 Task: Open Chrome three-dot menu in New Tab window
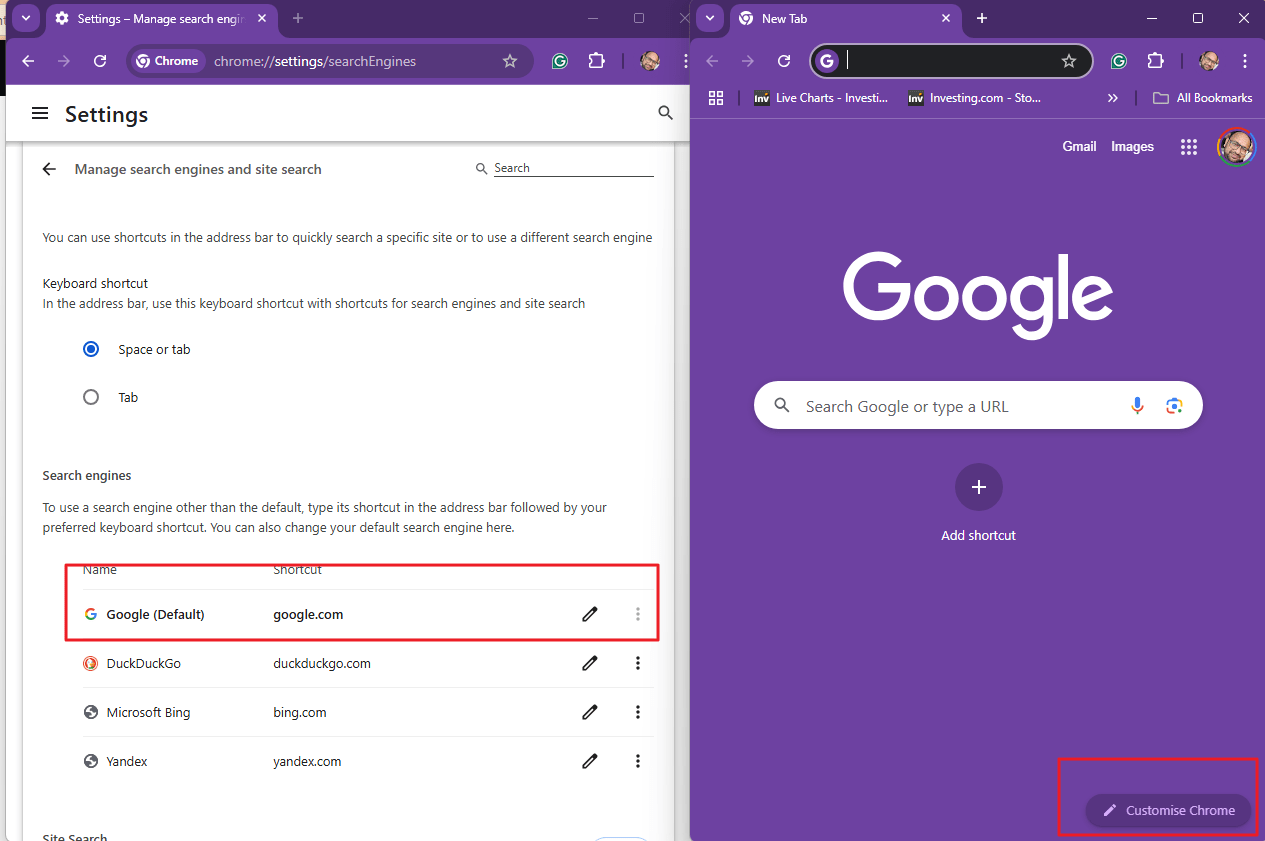pos(1245,61)
